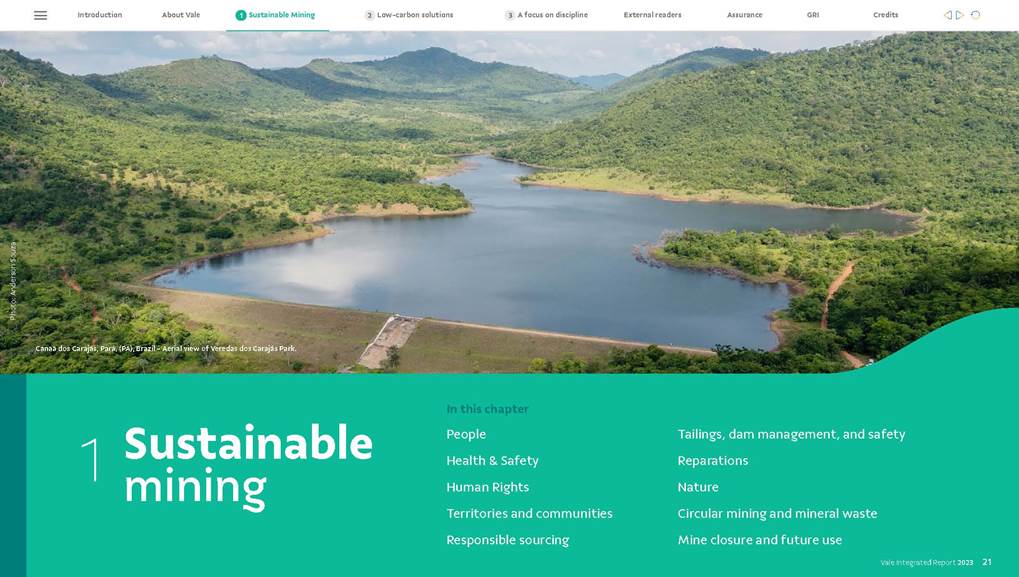
Task: Click the aerial lake photo
Action: click(510, 202)
